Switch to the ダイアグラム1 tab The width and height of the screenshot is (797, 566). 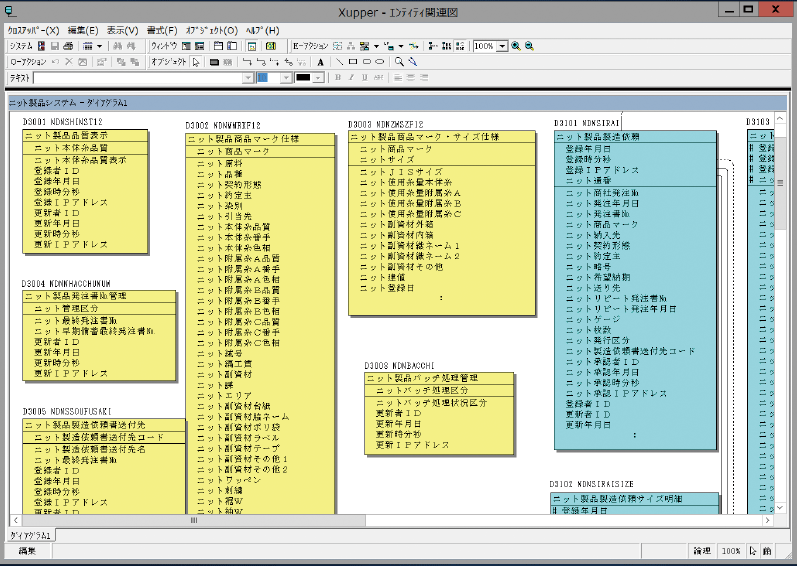(32, 536)
